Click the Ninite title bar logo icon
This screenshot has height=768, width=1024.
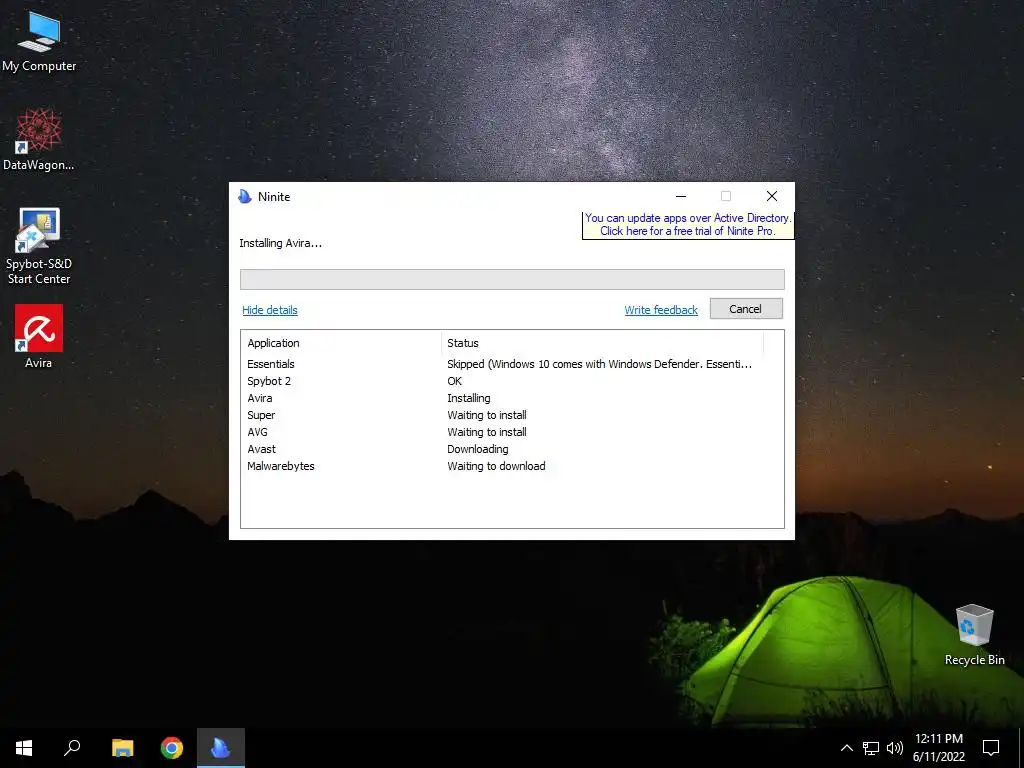point(245,197)
